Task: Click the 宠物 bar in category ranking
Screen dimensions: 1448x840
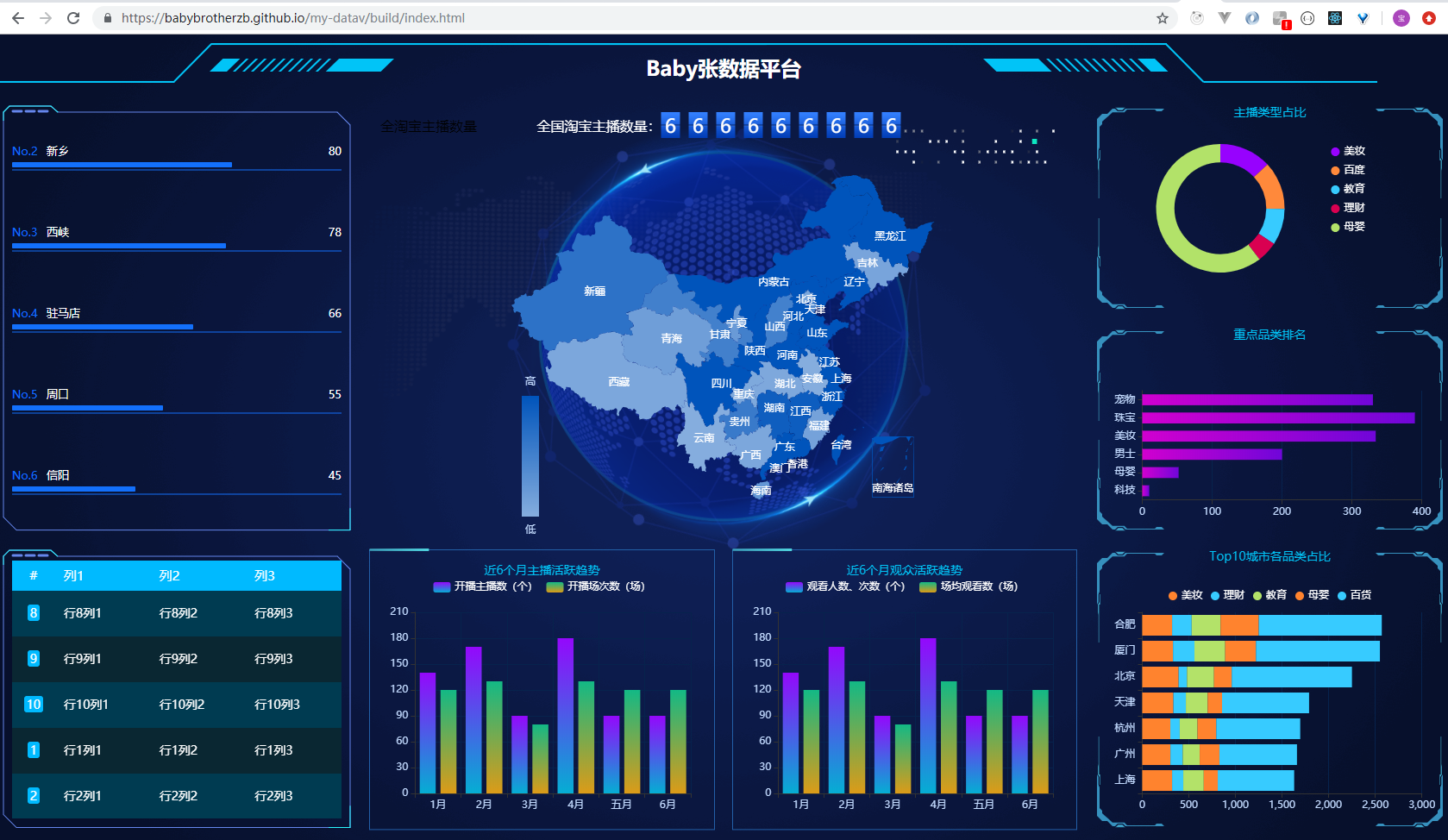Action: (1257, 400)
